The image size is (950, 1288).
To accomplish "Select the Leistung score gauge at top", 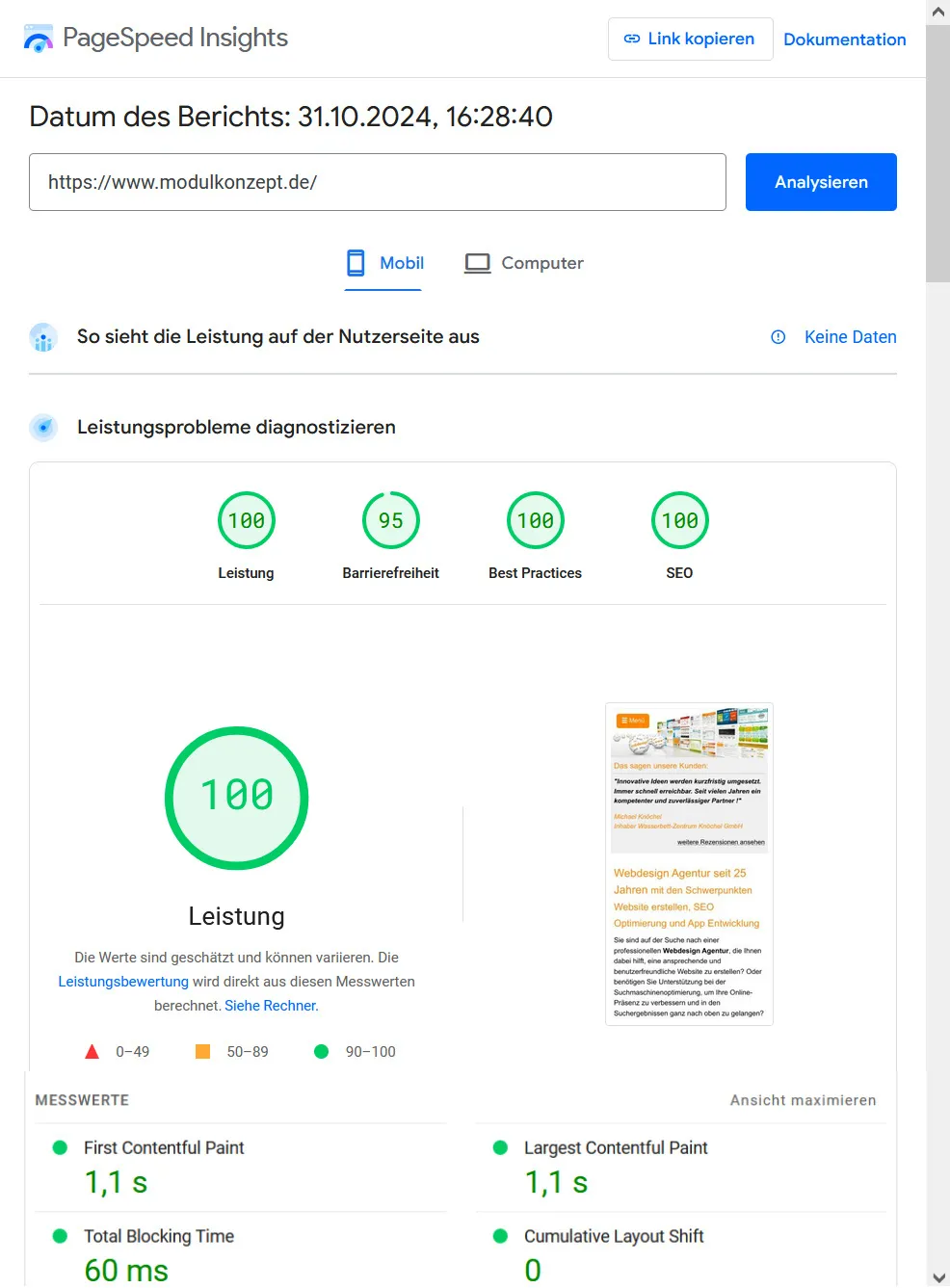I will [247, 520].
